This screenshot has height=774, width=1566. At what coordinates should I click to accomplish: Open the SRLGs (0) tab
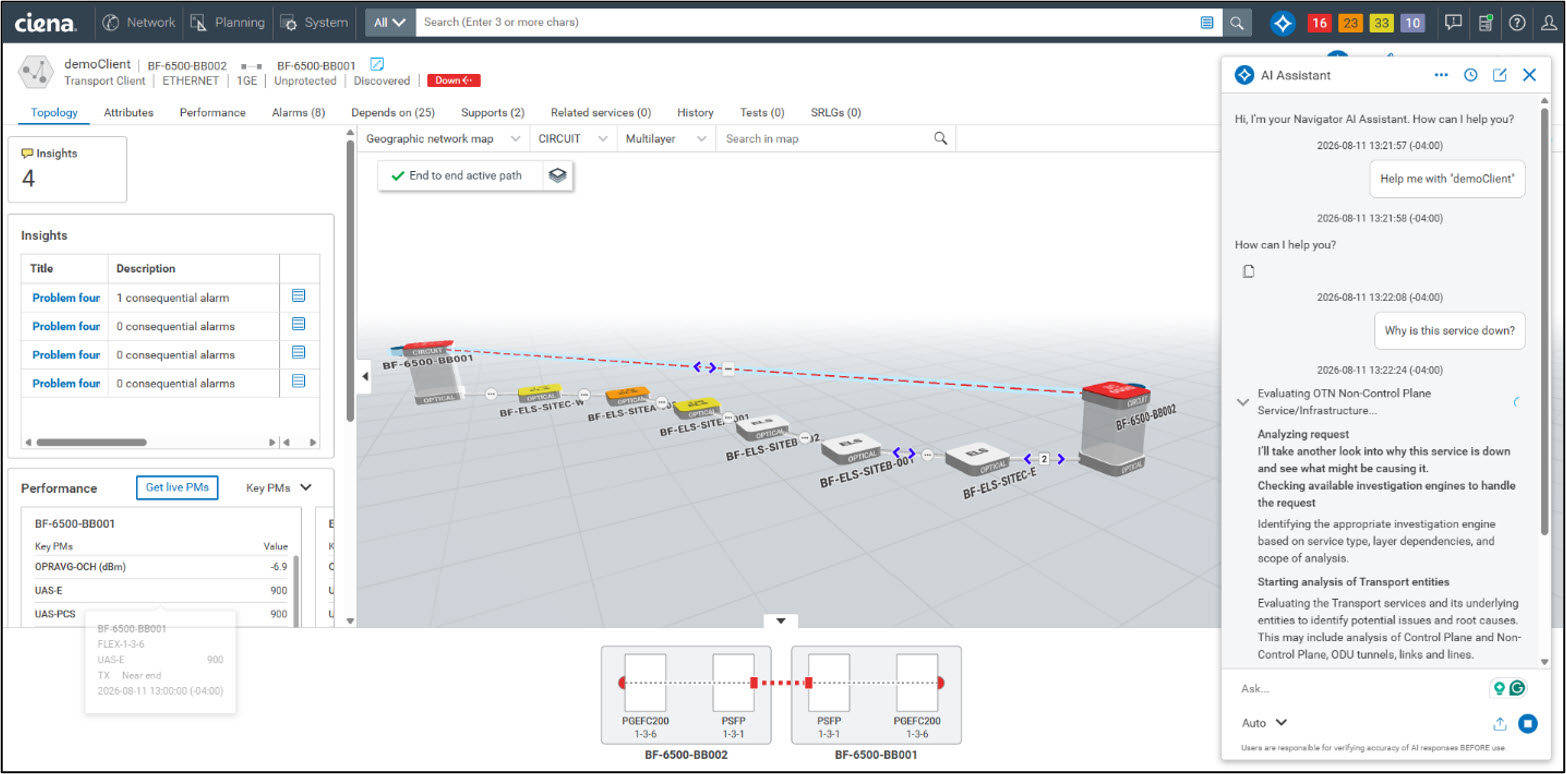(x=835, y=113)
